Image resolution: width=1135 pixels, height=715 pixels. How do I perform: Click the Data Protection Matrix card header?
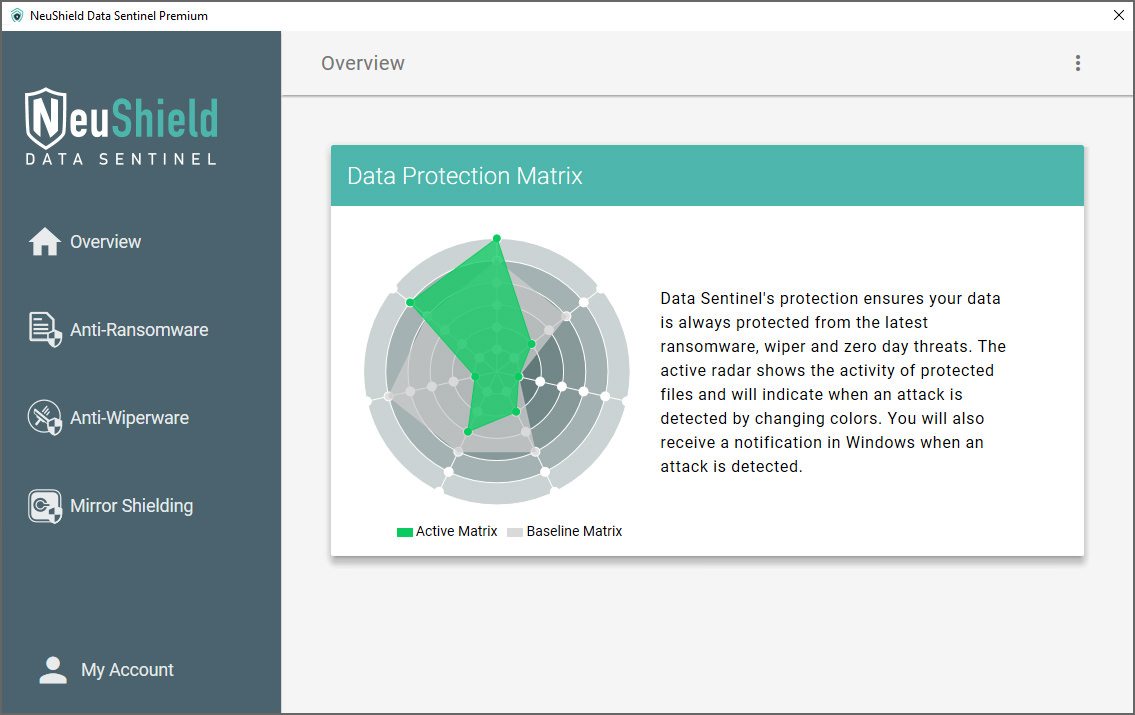point(707,176)
